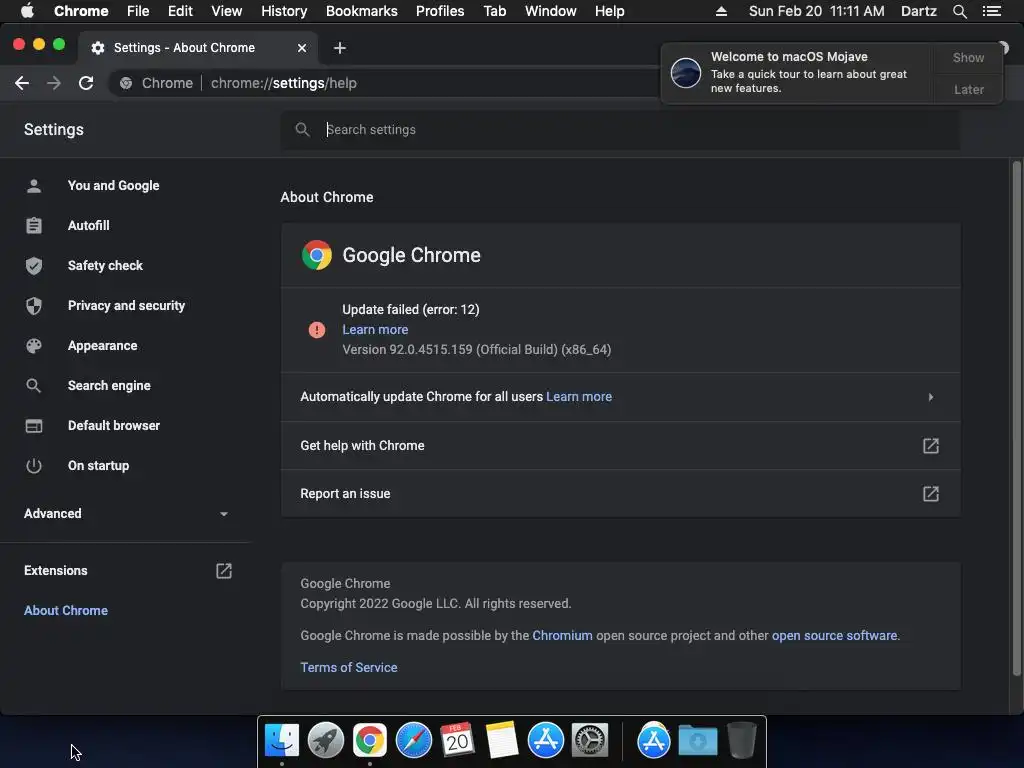The width and height of the screenshot is (1024, 768).
Task: Open Launchpad rocket icon in Dock
Action: click(x=326, y=740)
